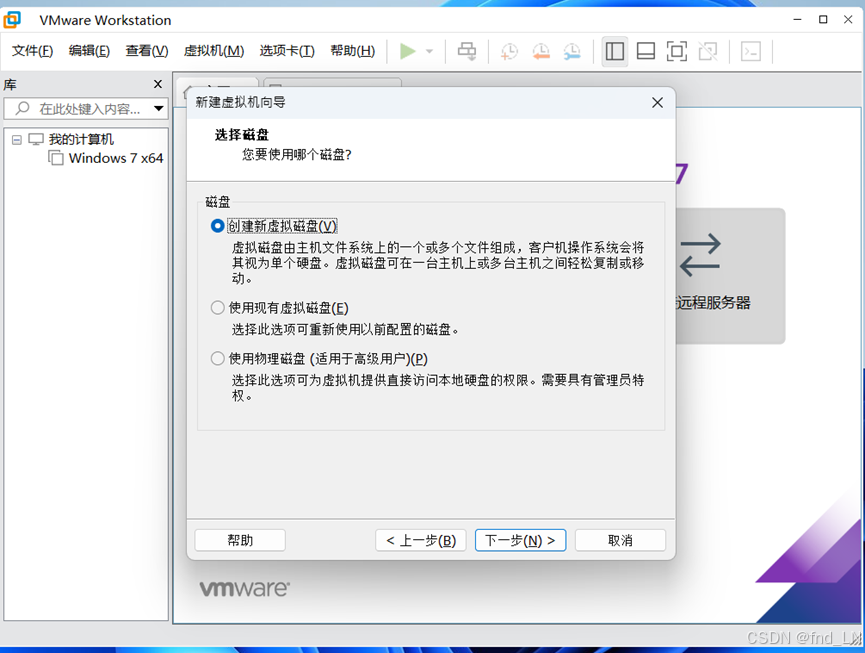Image resolution: width=865 pixels, height=653 pixels.
Task: Enter full screen mode icon
Action: (677, 51)
